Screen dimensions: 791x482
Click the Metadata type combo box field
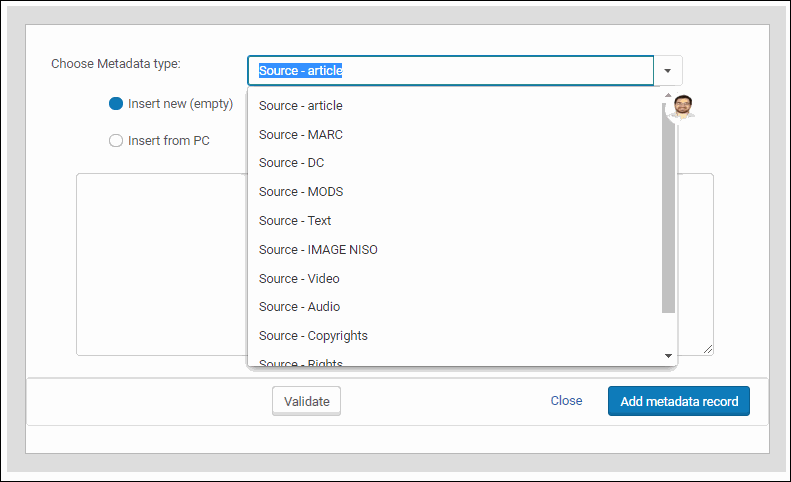tap(450, 71)
